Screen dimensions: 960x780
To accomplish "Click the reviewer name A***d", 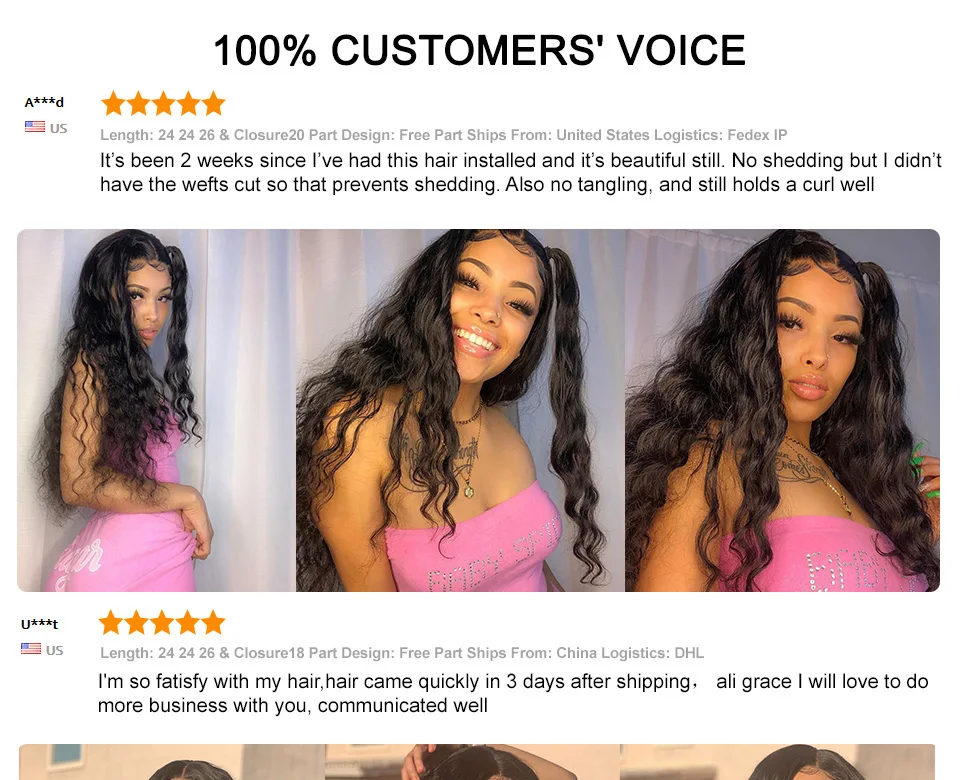I will click(44, 102).
